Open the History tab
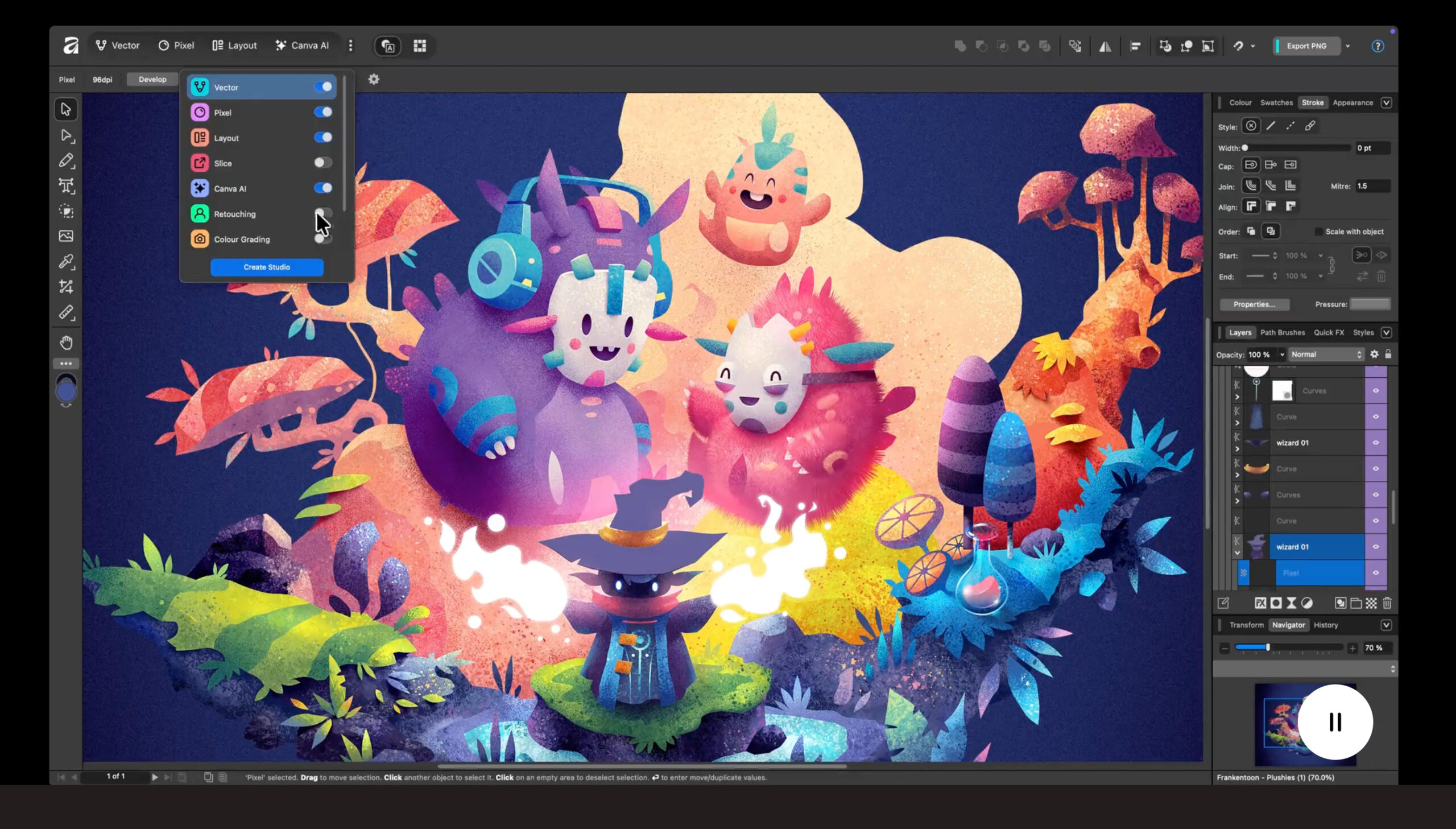The image size is (1456, 829). [x=1325, y=625]
